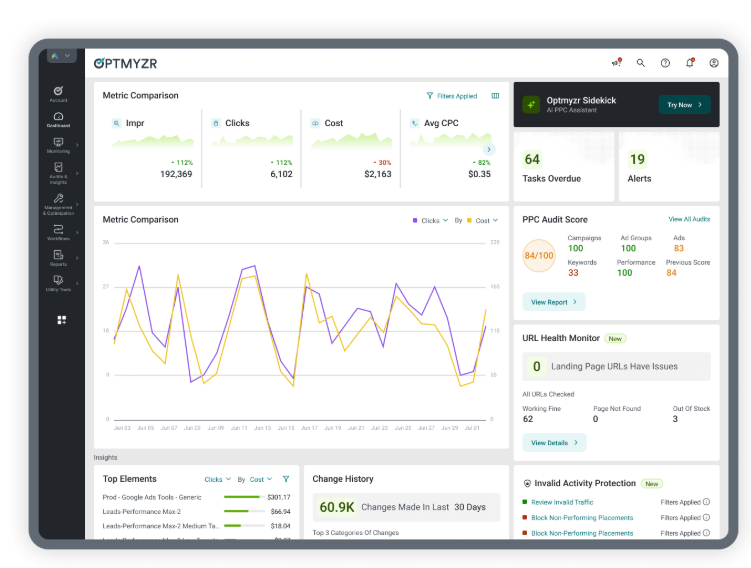Open the help question mark icon

(665, 63)
